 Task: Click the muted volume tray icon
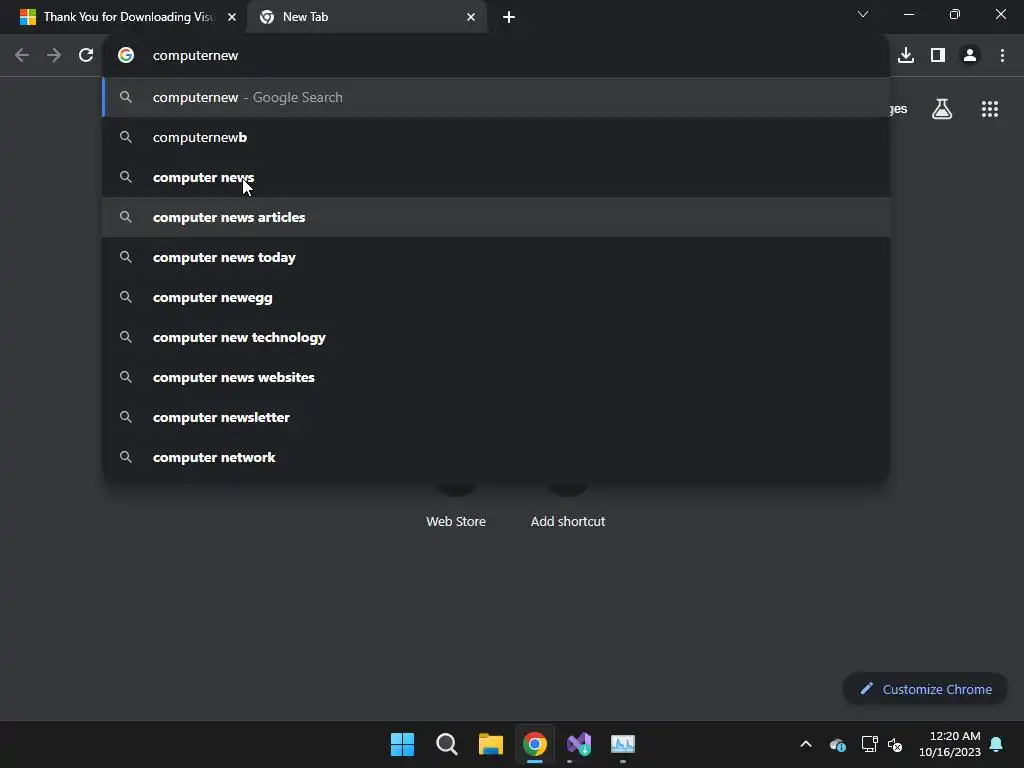click(895, 744)
